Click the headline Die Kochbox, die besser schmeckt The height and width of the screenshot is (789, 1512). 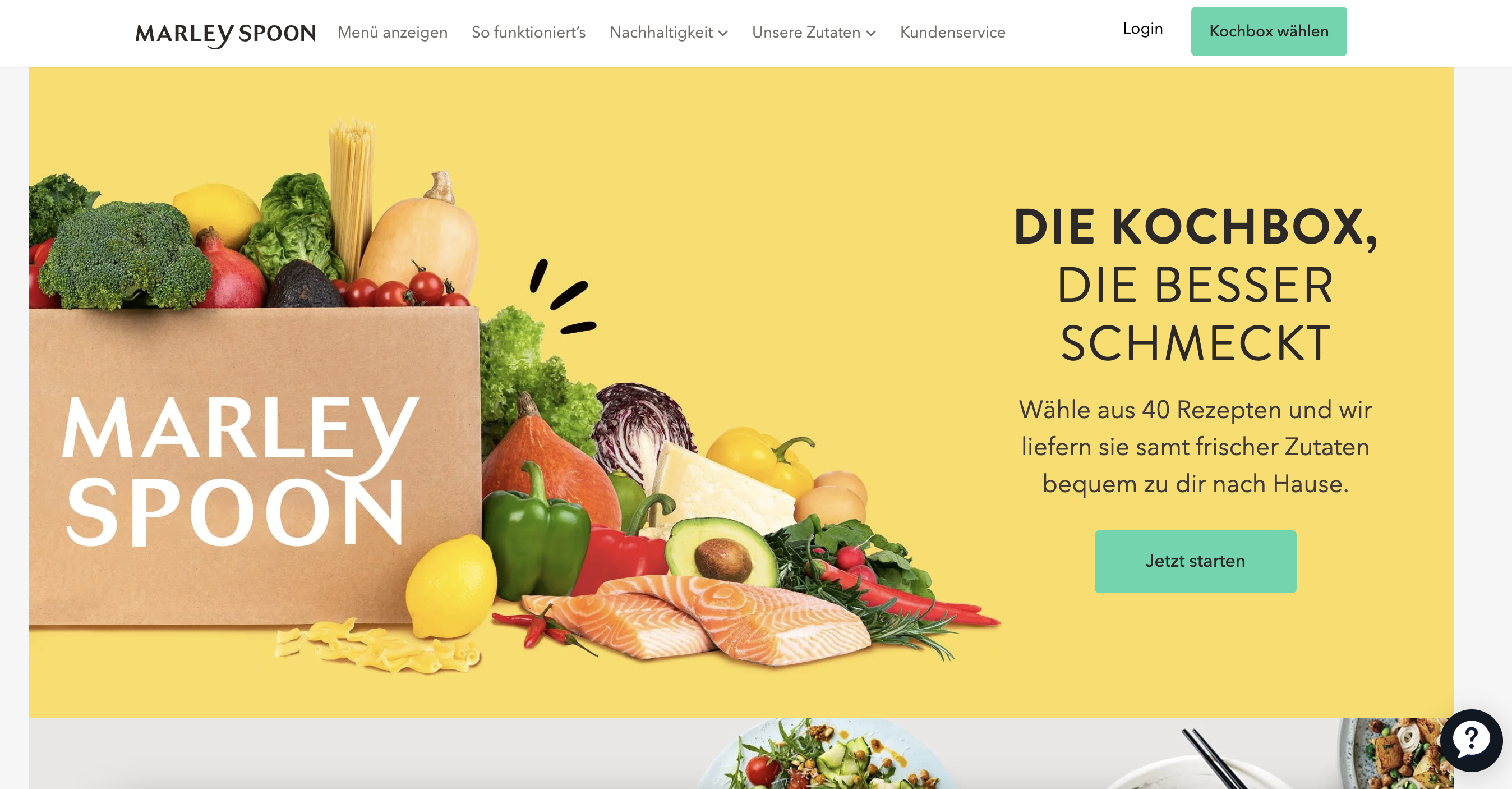[1195, 285]
